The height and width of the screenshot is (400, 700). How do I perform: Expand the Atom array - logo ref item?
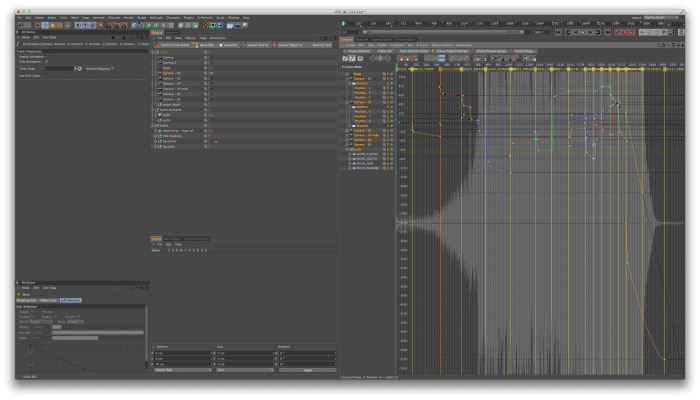[x=156, y=131]
